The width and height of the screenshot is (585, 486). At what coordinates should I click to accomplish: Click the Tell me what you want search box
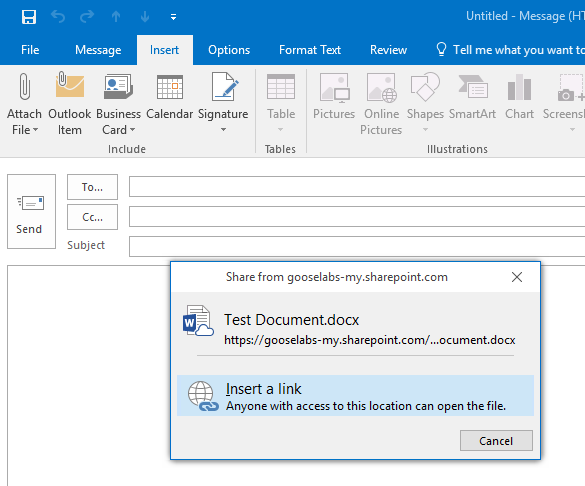(x=509, y=50)
